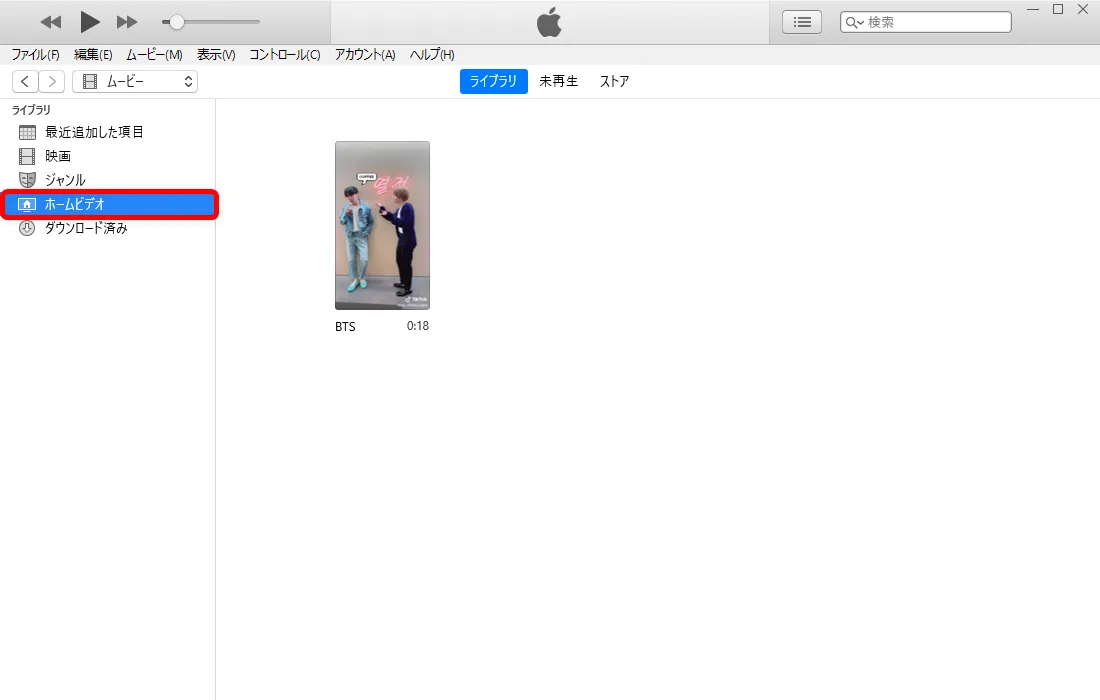Click the 0:18 duration text

click(x=417, y=326)
